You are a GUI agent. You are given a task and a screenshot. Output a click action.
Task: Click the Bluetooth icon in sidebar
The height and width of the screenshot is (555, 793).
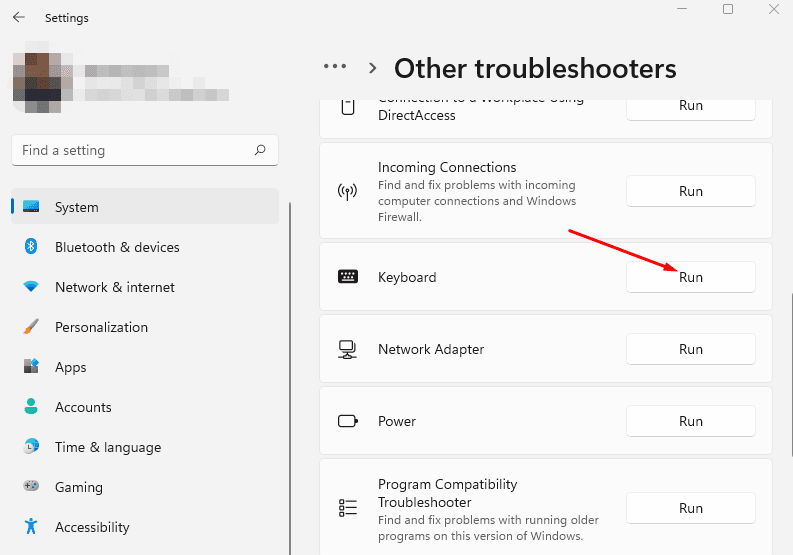click(x=31, y=246)
